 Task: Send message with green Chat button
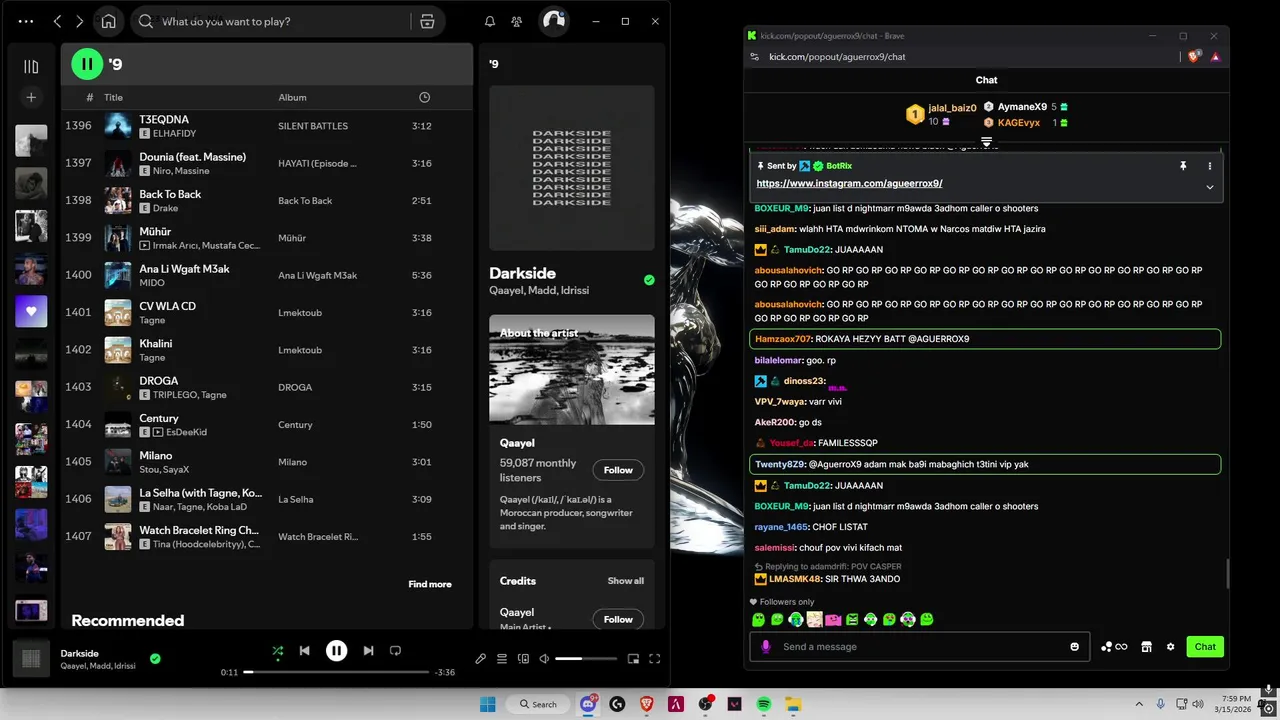click(x=1205, y=647)
